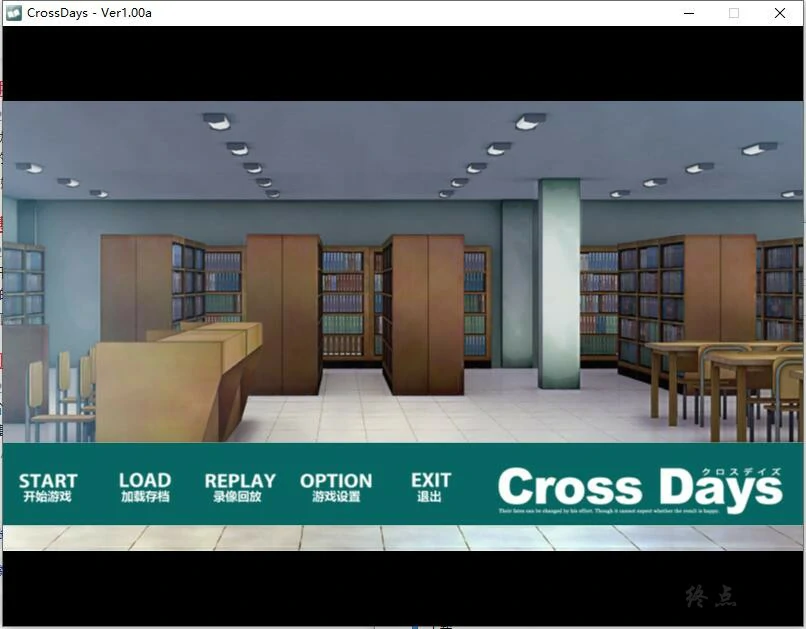This screenshot has width=806, height=629.
Task: Close the CrossDays game window
Action: click(779, 13)
